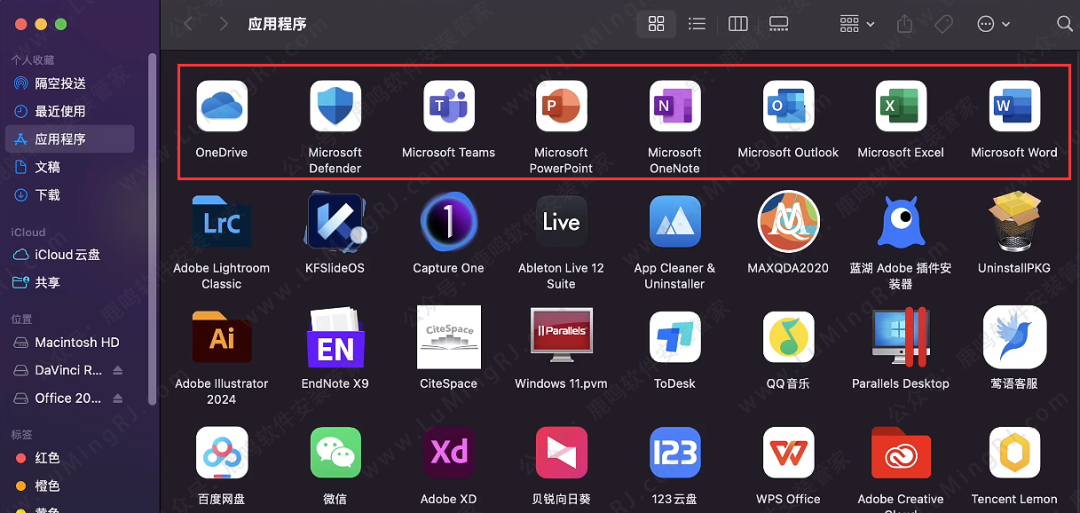Filter by the 橙色 tag
1080x513 pixels.
[x=70, y=486]
